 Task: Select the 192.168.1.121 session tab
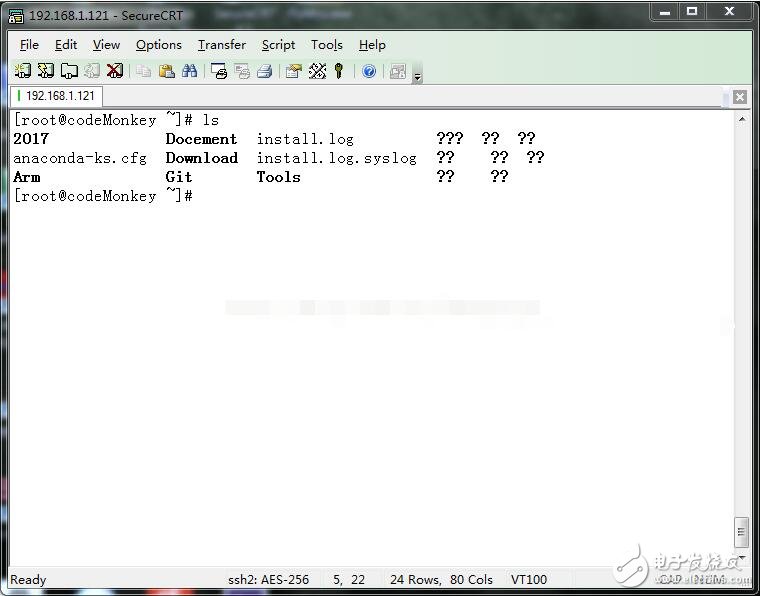pyautogui.click(x=56, y=96)
